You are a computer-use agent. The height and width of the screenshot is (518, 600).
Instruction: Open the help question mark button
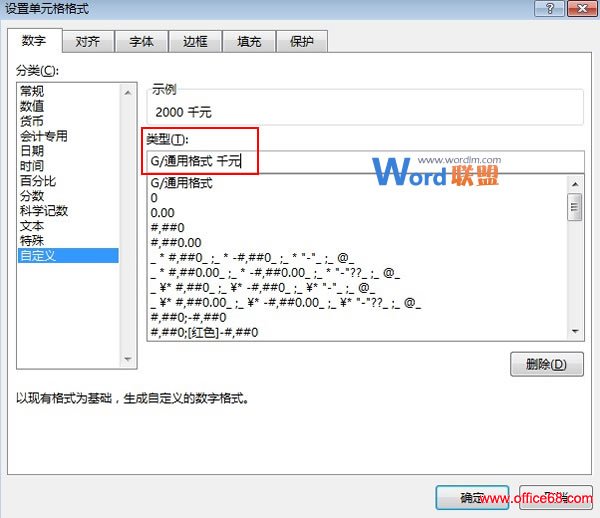coord(549,8)
